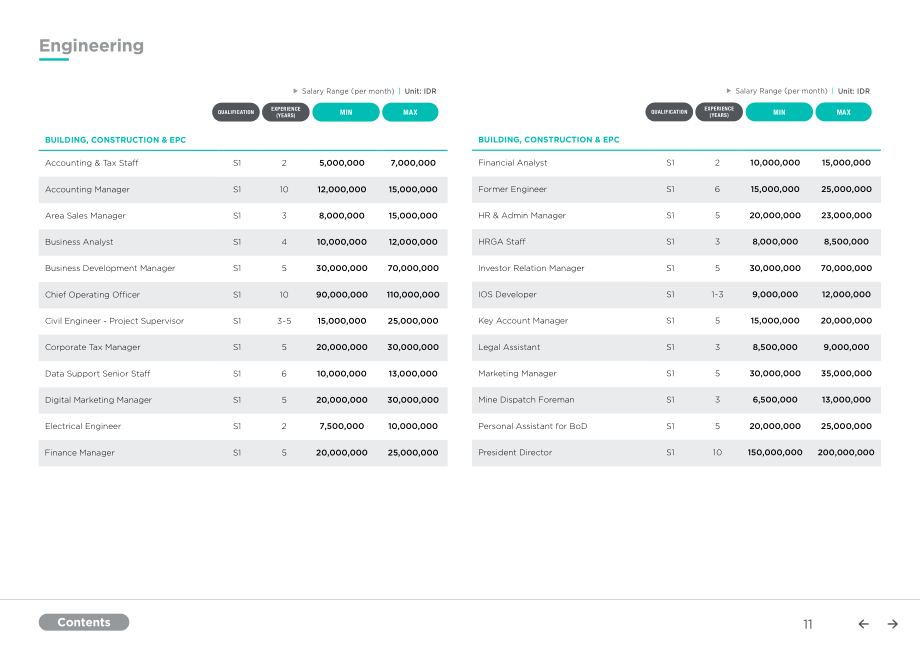920x651 pixels.
Task: Select Mine Dispatch Foreman max salary
Action: (846, 400)
